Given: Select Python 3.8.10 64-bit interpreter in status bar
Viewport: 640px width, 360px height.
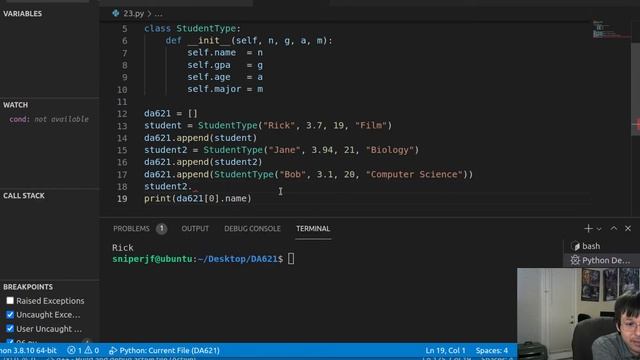Looking at the screenshot, I should click(28, 350).
